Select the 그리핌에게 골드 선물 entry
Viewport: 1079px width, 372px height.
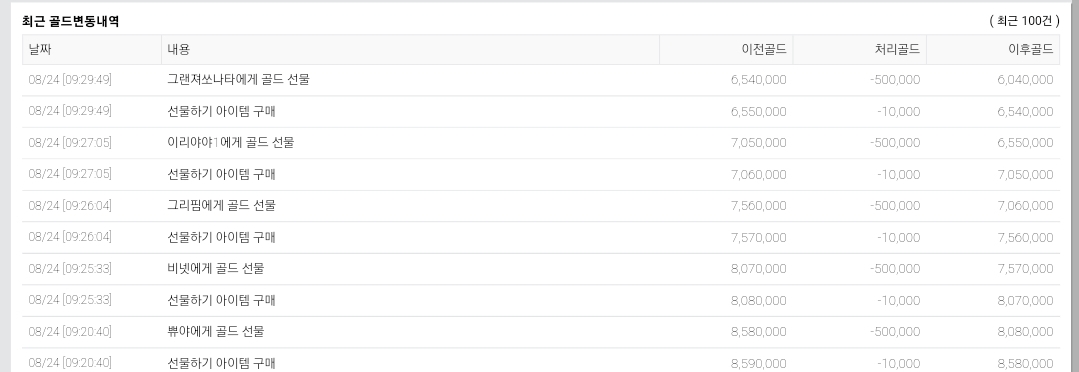point(221,206)
